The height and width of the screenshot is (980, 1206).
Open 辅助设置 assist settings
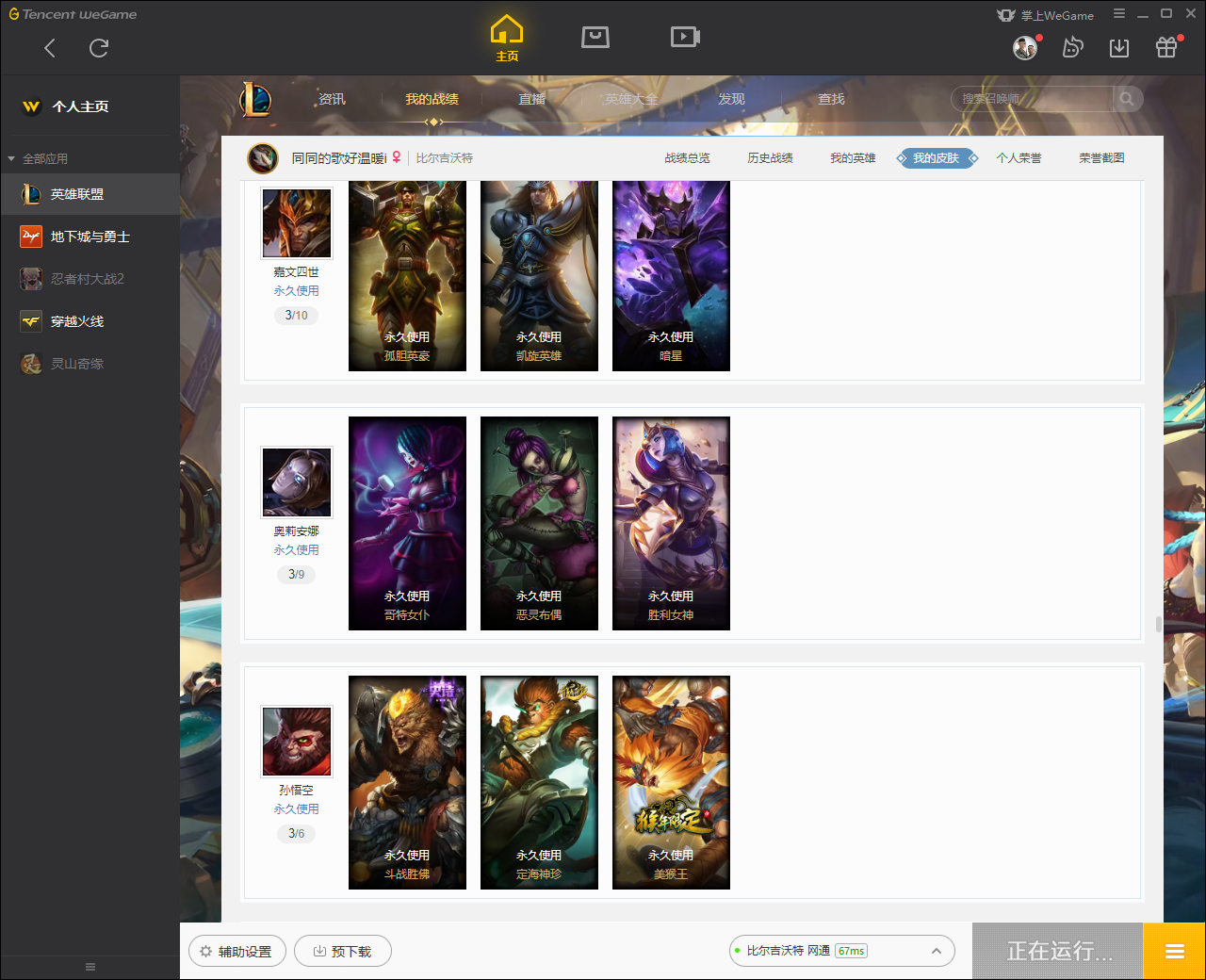pyautogui.click(x=236, y=952)
